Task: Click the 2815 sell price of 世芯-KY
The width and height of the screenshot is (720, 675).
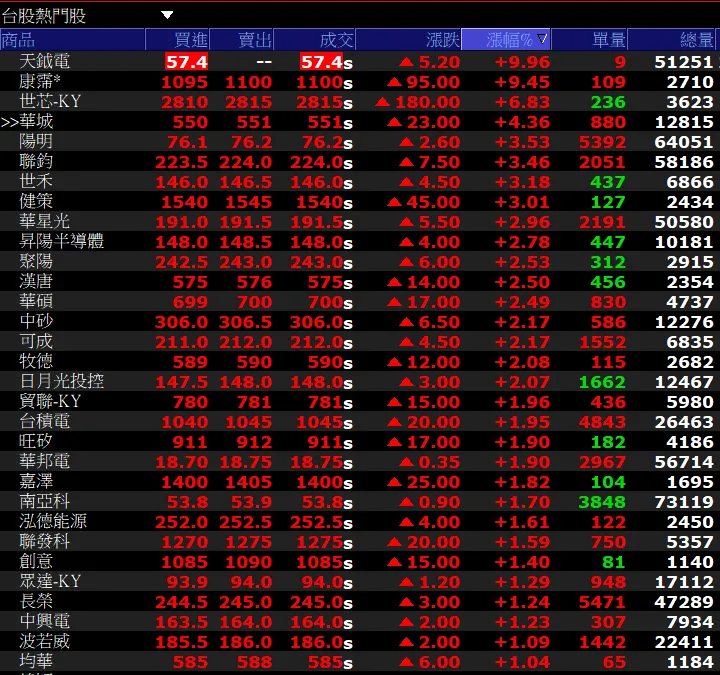Action: click(x=248, y=102)
